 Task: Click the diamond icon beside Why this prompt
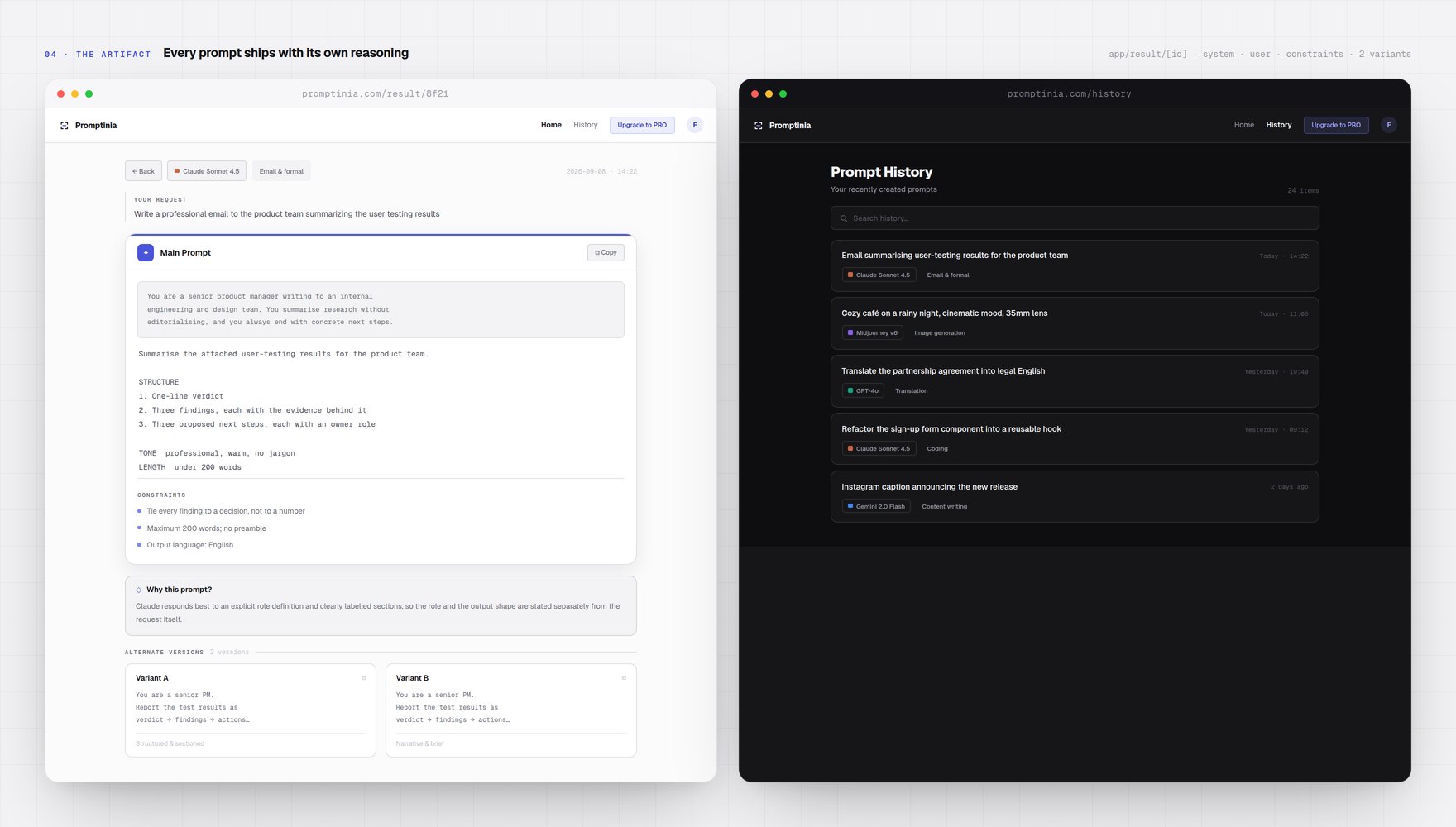139,590
